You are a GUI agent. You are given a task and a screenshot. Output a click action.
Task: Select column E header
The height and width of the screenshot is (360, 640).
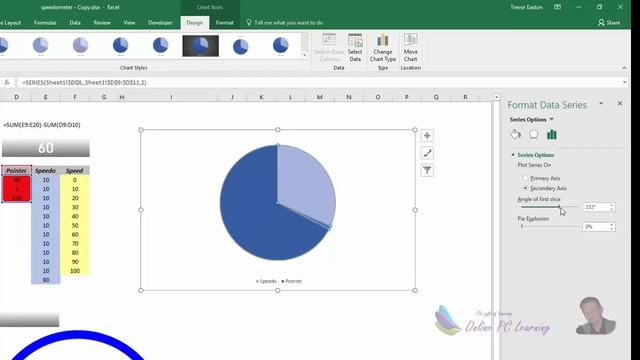click(x=45, y=97)
